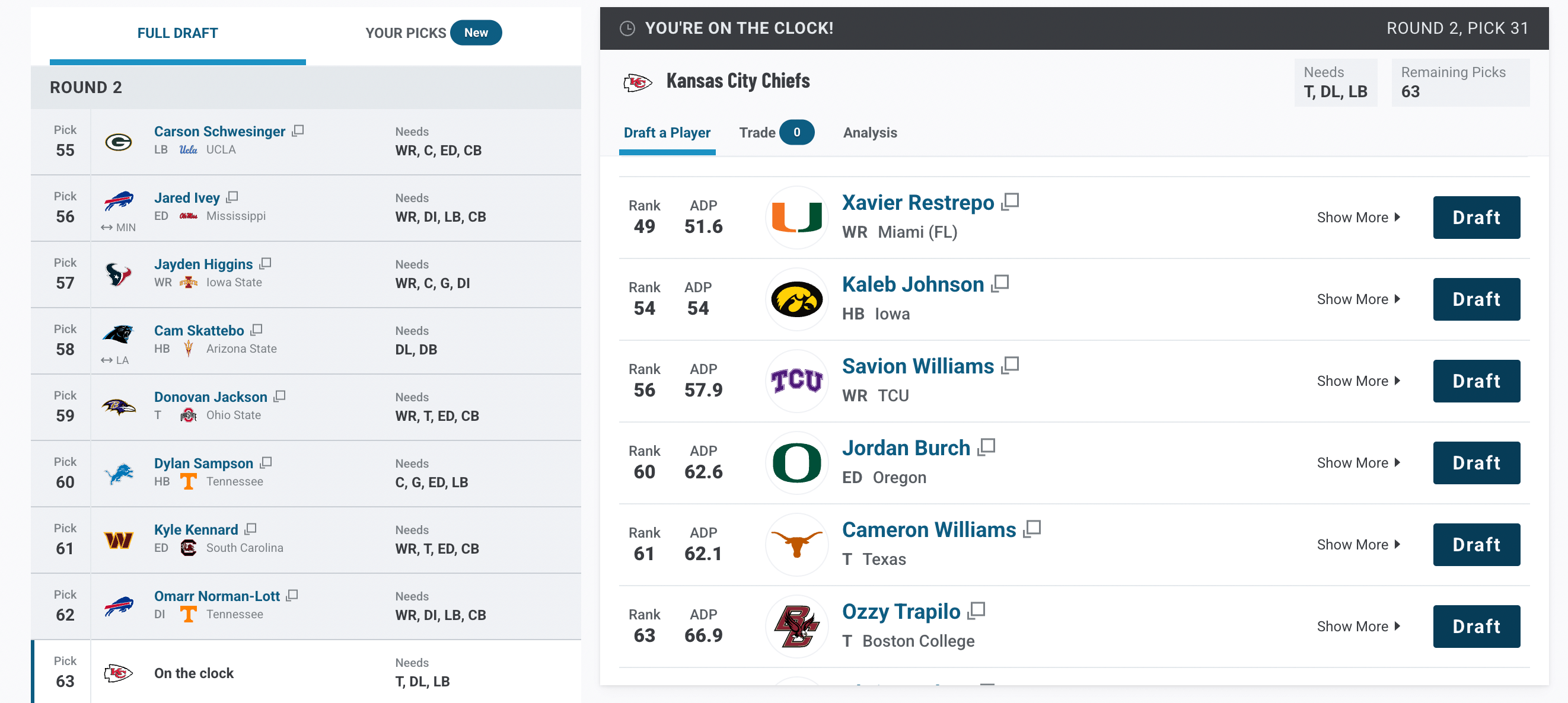Viewport: 1568px width, 703px height.
Task: Open Xavier Restrepo's popup profile icon
Action: pyautogui.click(x=1010, y=202)
